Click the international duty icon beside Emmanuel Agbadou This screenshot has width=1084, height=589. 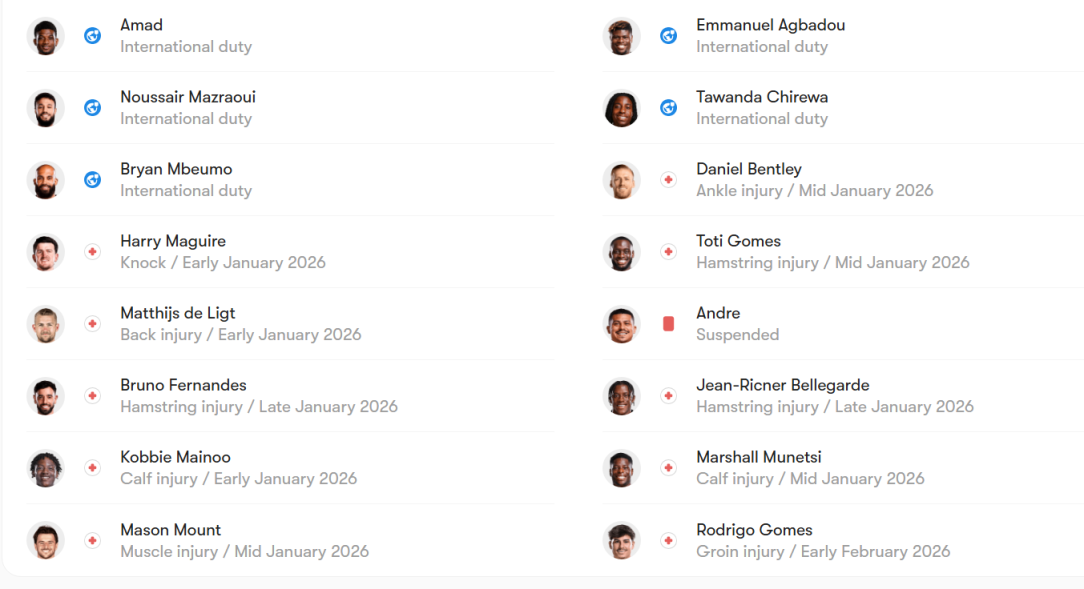coord(668,36)
